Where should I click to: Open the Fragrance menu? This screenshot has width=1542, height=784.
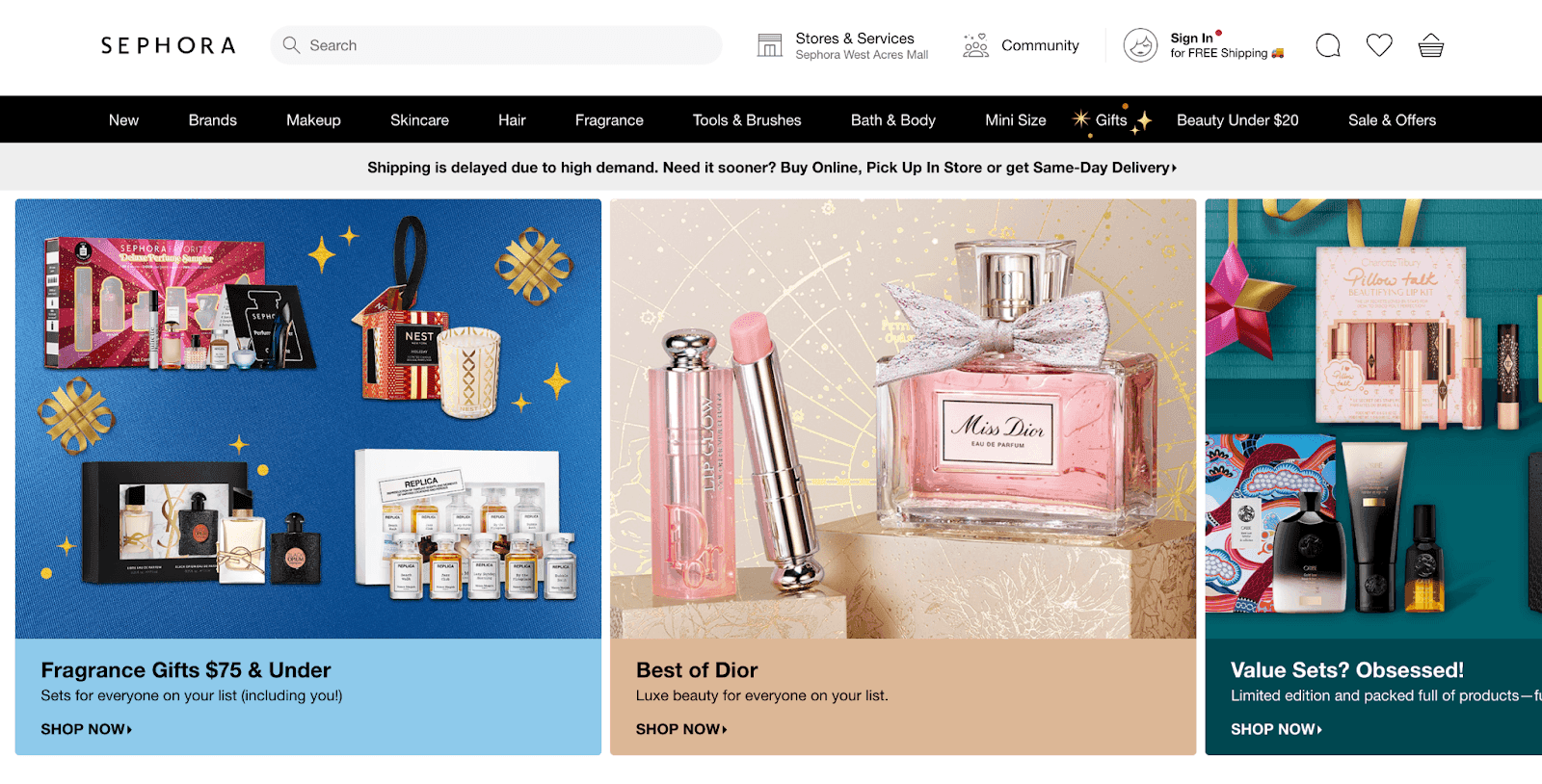coord(609,120)
